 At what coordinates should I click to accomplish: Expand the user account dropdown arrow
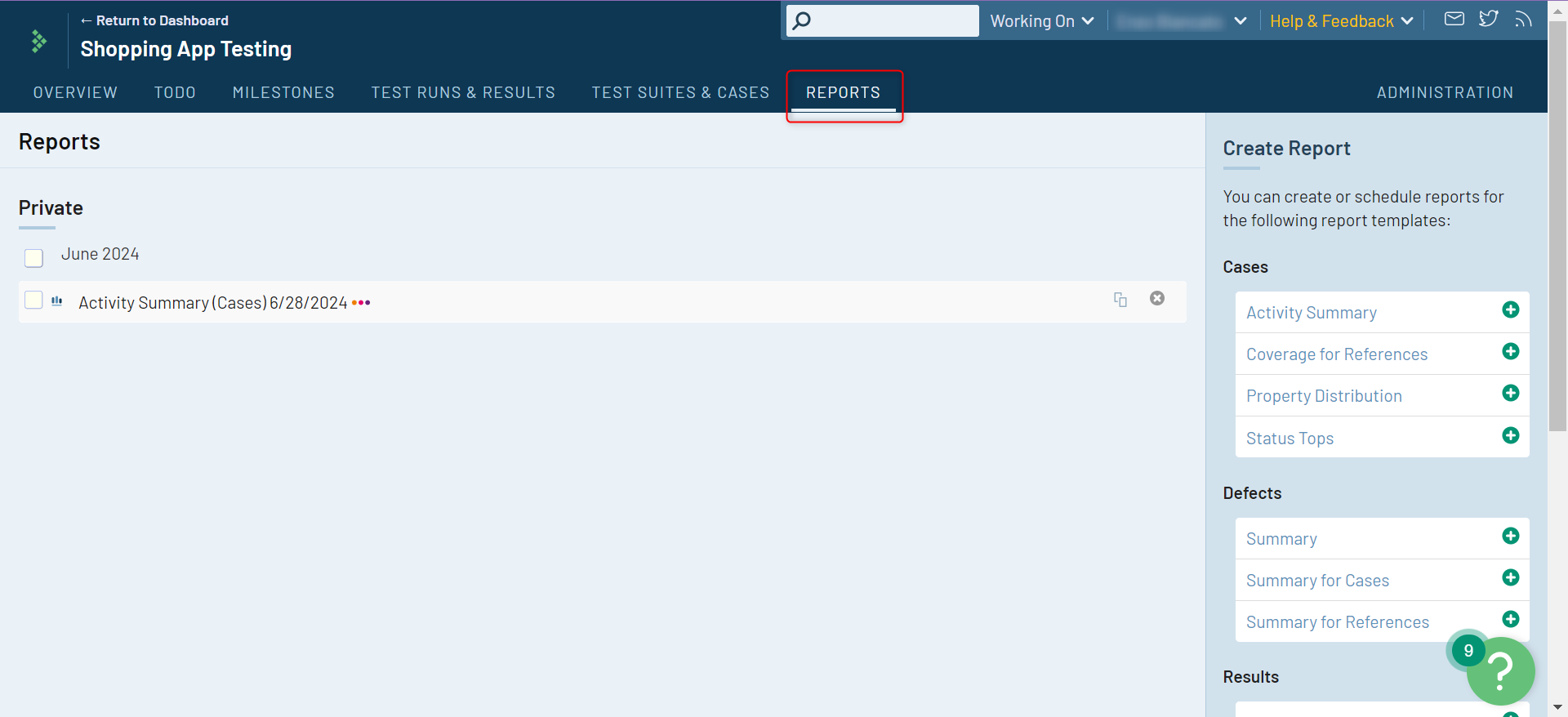1240,21
